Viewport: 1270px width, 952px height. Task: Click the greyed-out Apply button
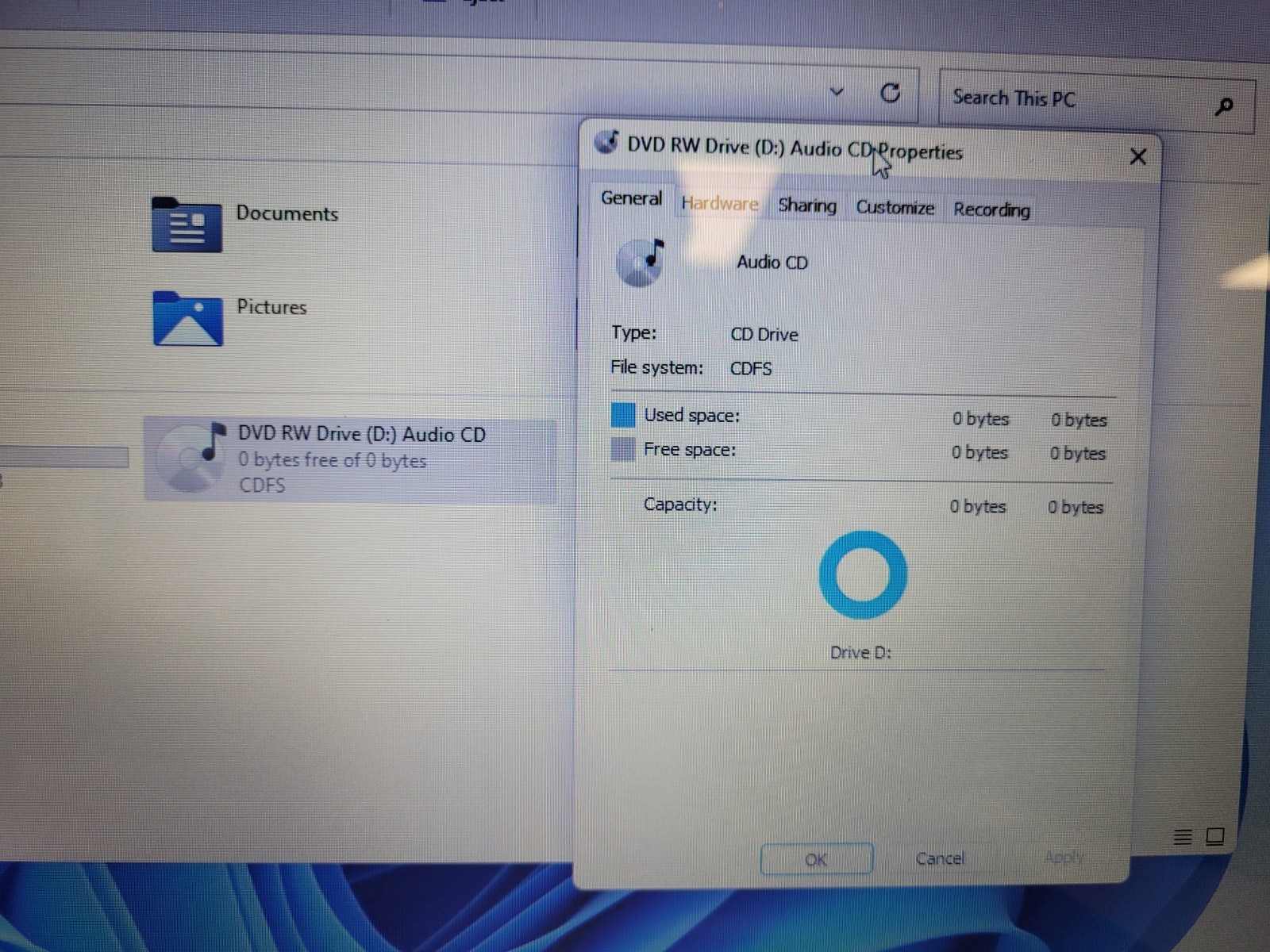point(1064,857)
